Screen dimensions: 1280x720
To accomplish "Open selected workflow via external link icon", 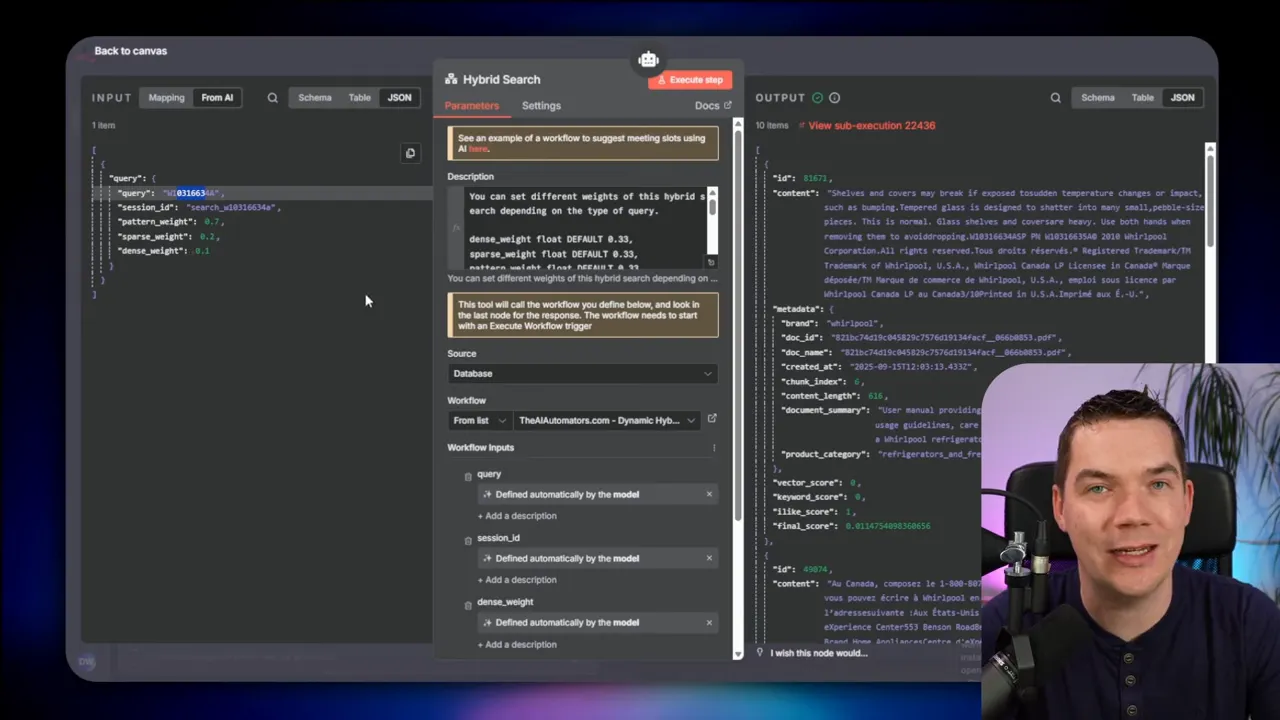I will 712,419.
